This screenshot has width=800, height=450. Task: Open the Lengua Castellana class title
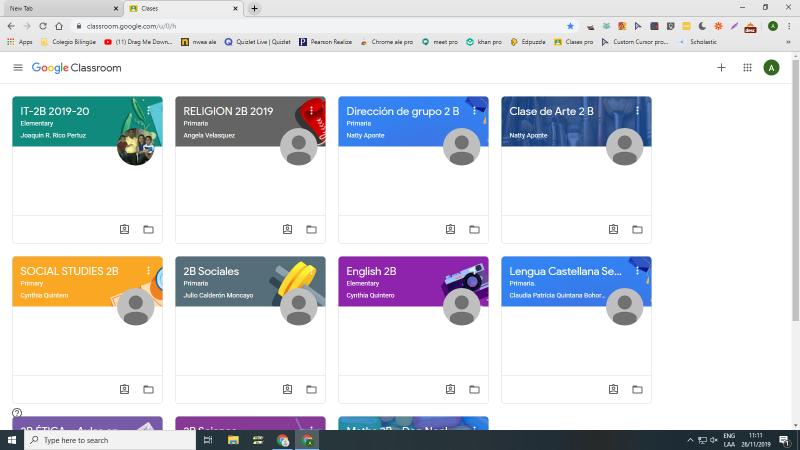[x=565, y=271]
